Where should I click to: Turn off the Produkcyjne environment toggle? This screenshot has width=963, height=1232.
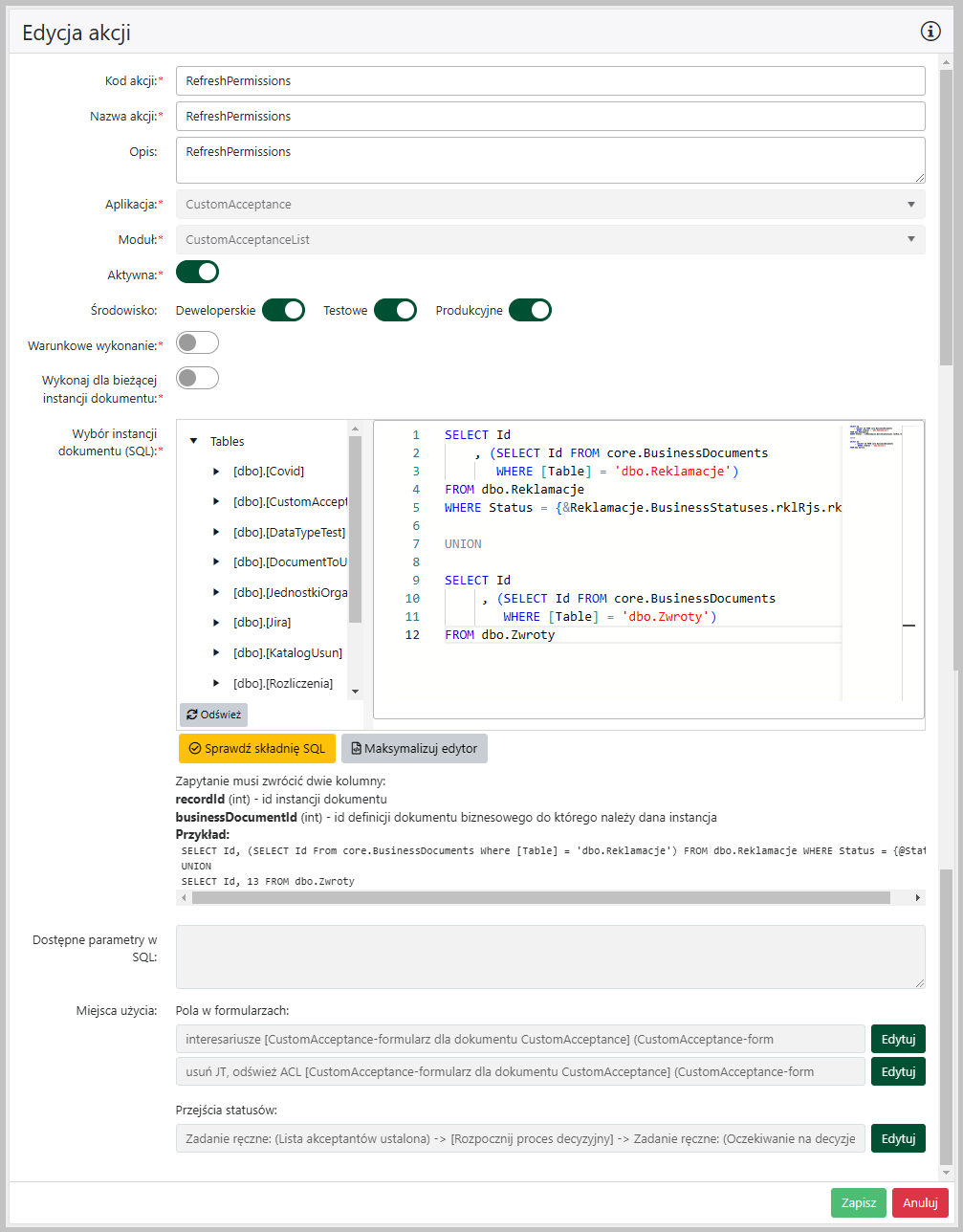coord(530,310)
